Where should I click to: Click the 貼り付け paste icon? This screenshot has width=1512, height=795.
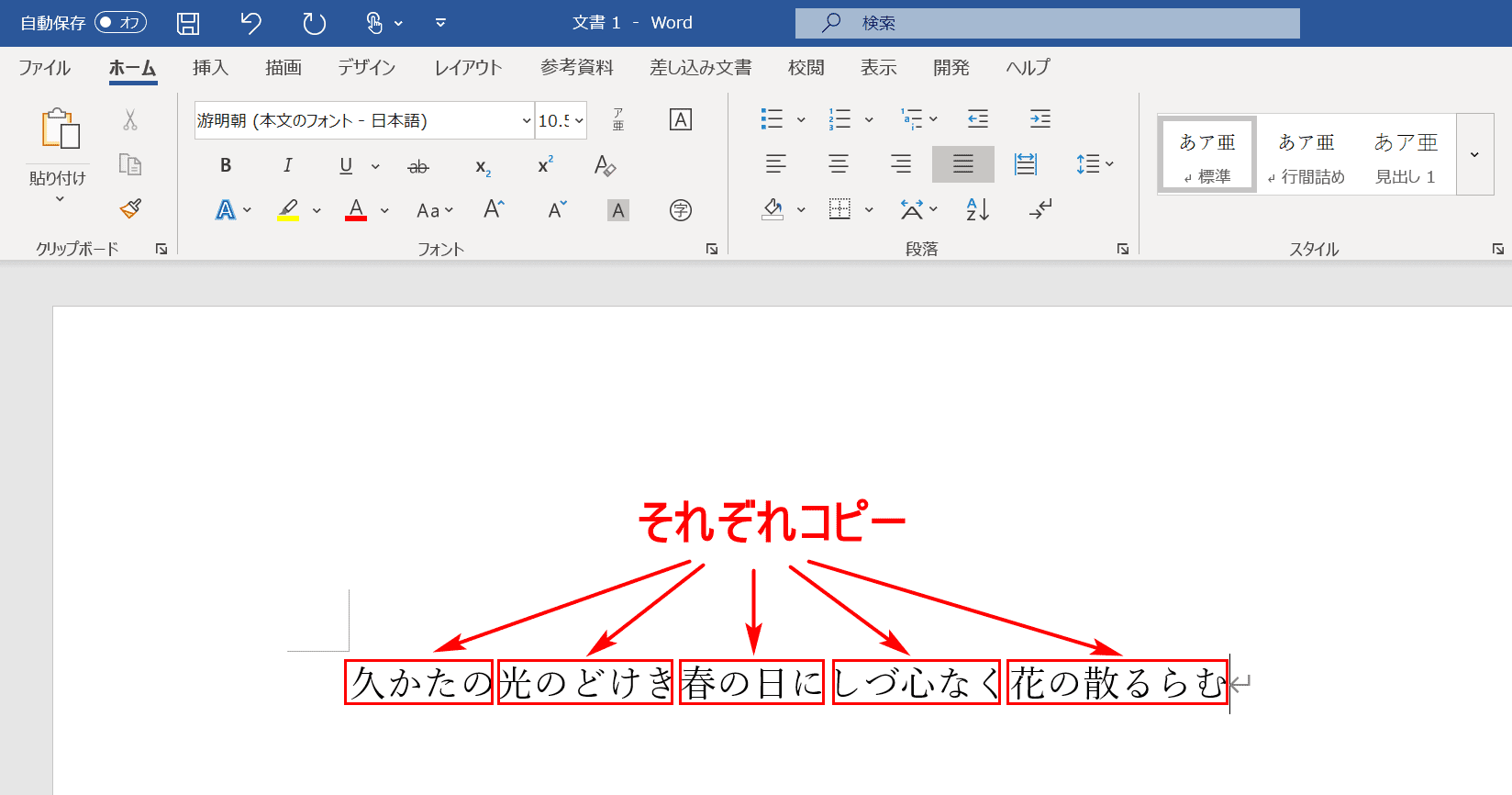60,129
